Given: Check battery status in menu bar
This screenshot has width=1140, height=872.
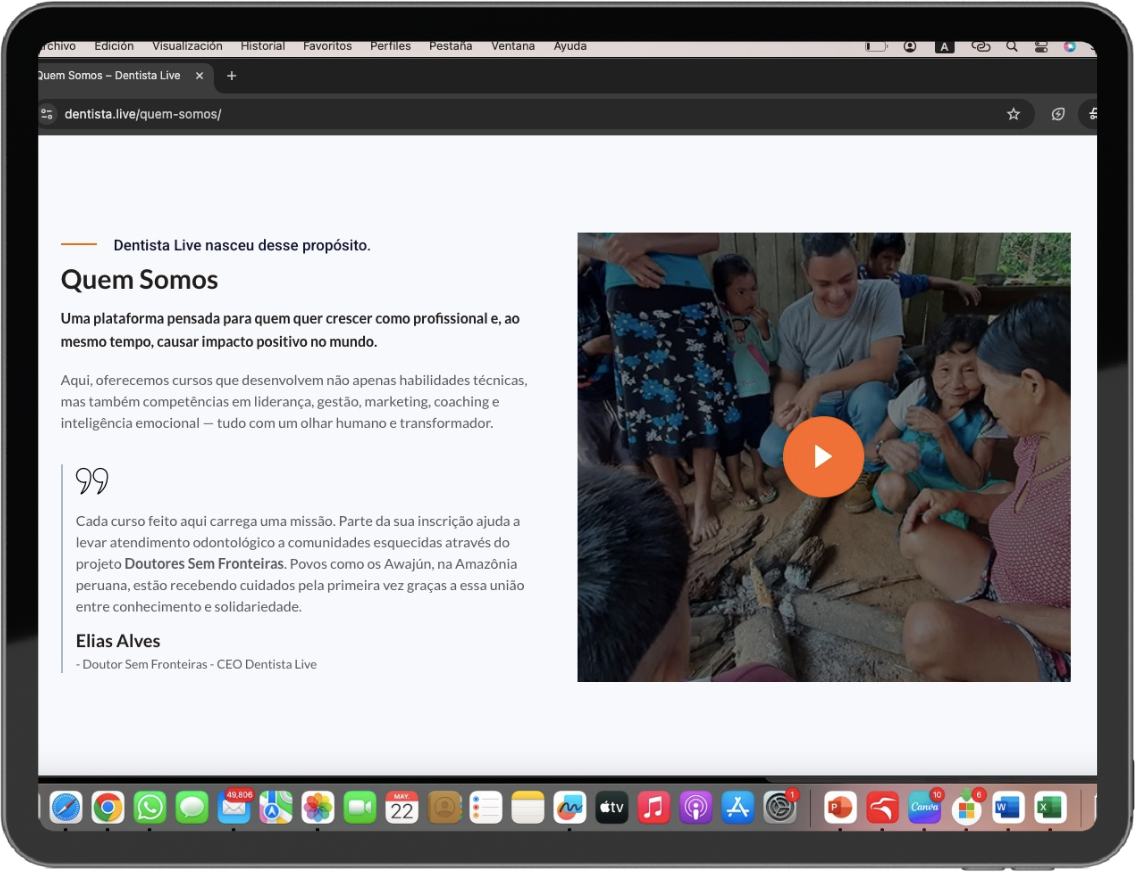Looking at the screenshot, I should tap(876, 47).
